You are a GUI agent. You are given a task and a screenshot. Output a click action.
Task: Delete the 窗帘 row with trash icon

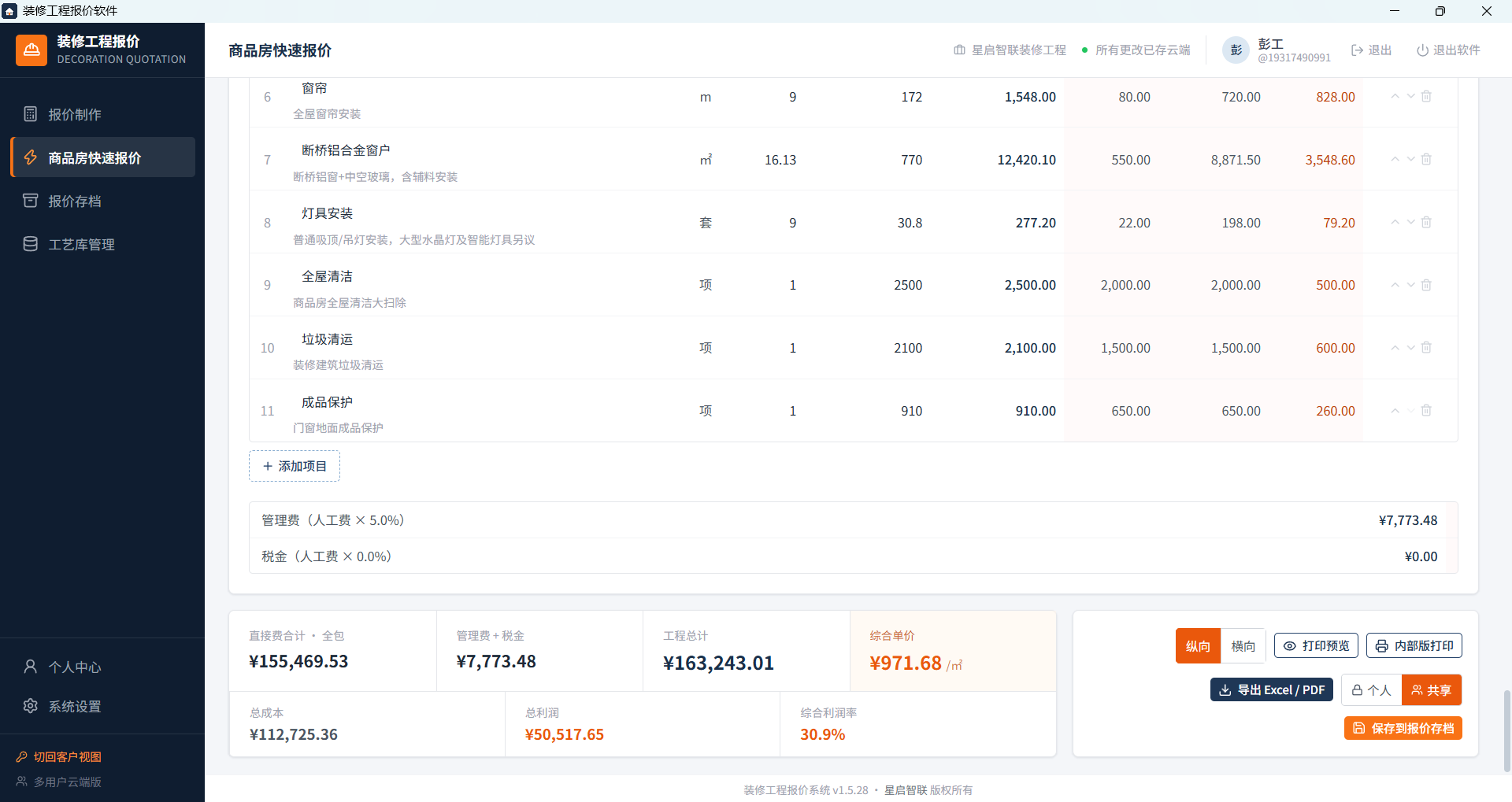click(x=1426, y=96)
